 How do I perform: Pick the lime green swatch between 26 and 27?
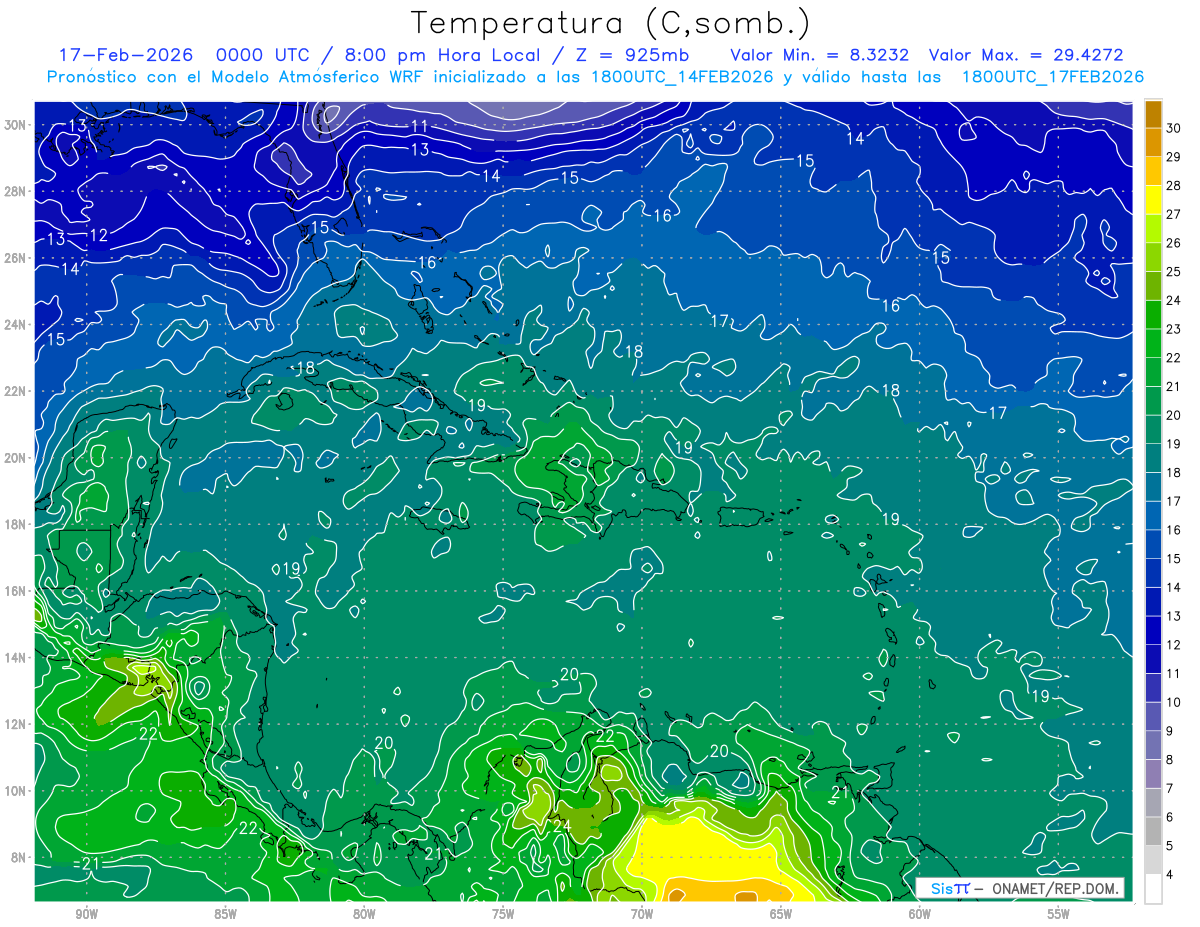pos(1154,228)
